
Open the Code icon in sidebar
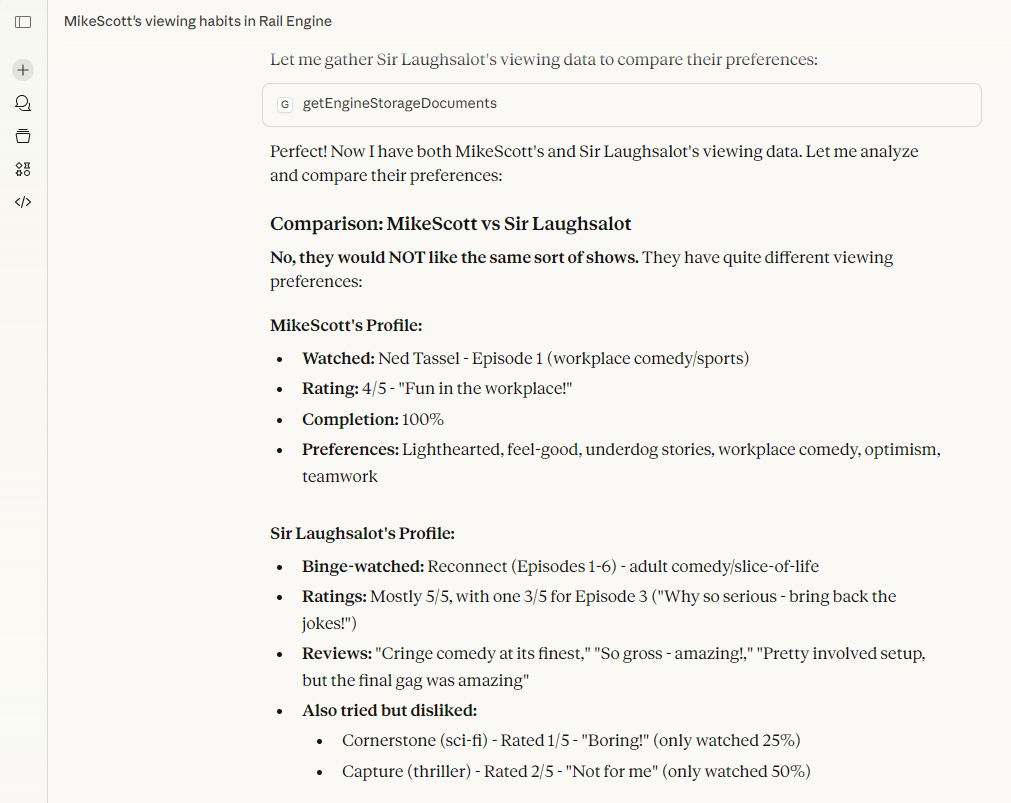point(23,202)
